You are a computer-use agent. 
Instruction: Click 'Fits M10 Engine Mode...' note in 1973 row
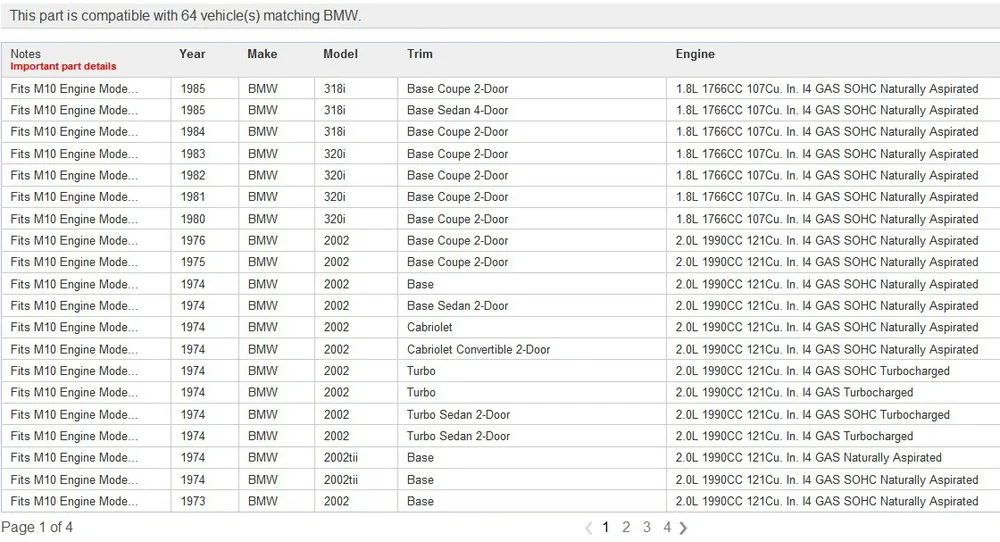(74, 501)
